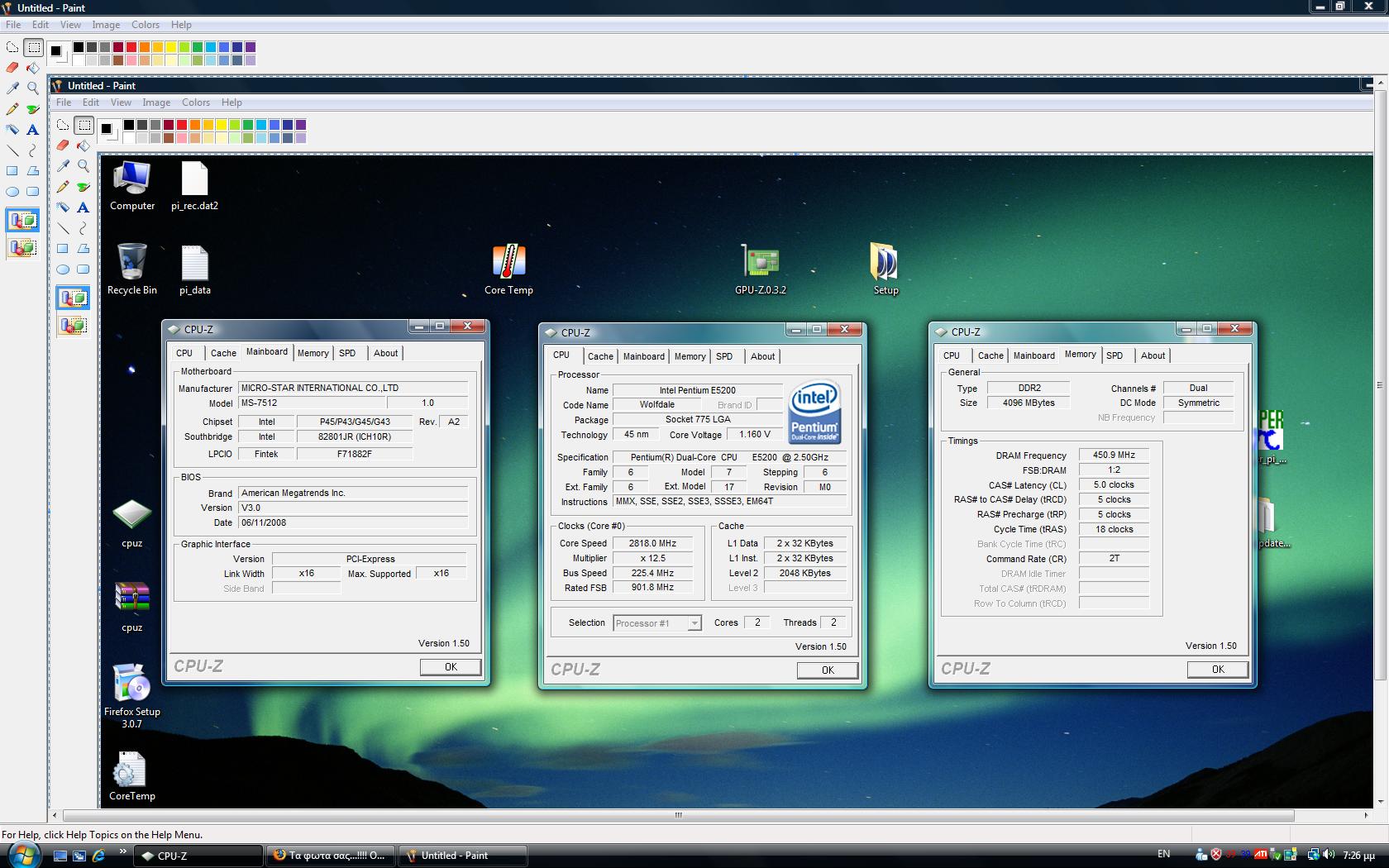Click opaque selection option in the pasted inner Paint

click(x=74, y=298)
